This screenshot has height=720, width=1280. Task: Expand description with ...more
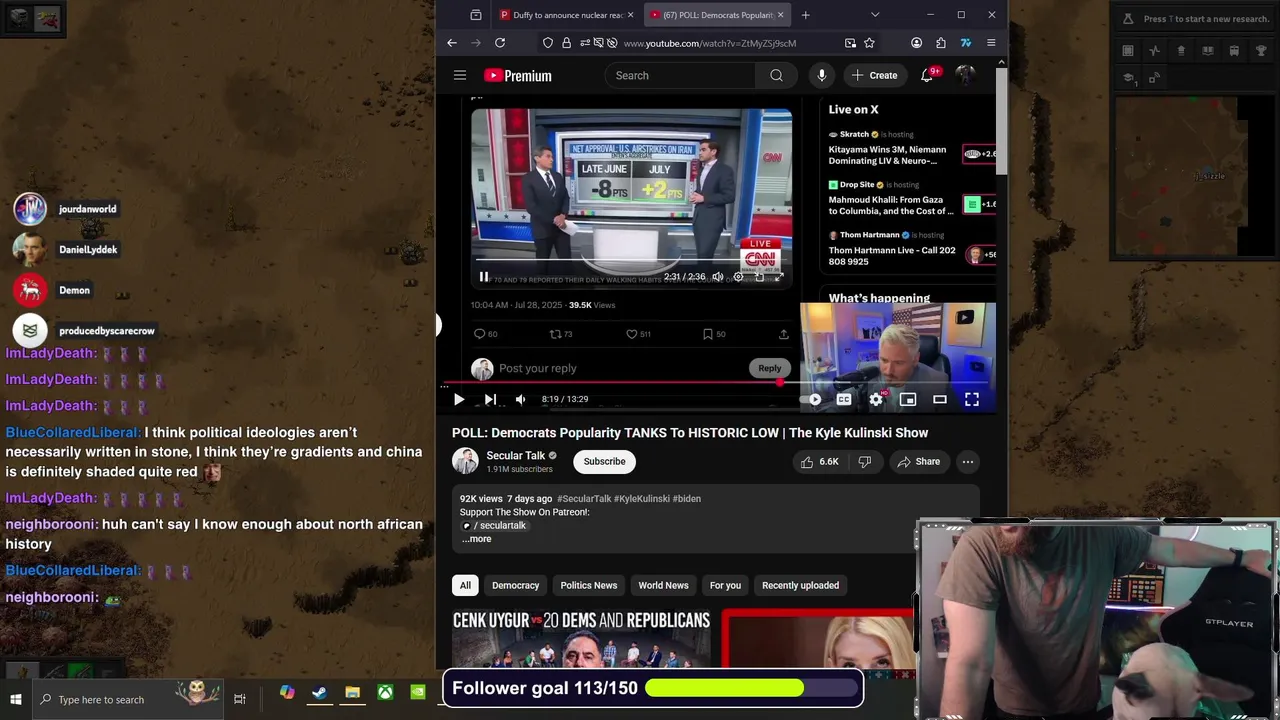(x=477, y=539)
